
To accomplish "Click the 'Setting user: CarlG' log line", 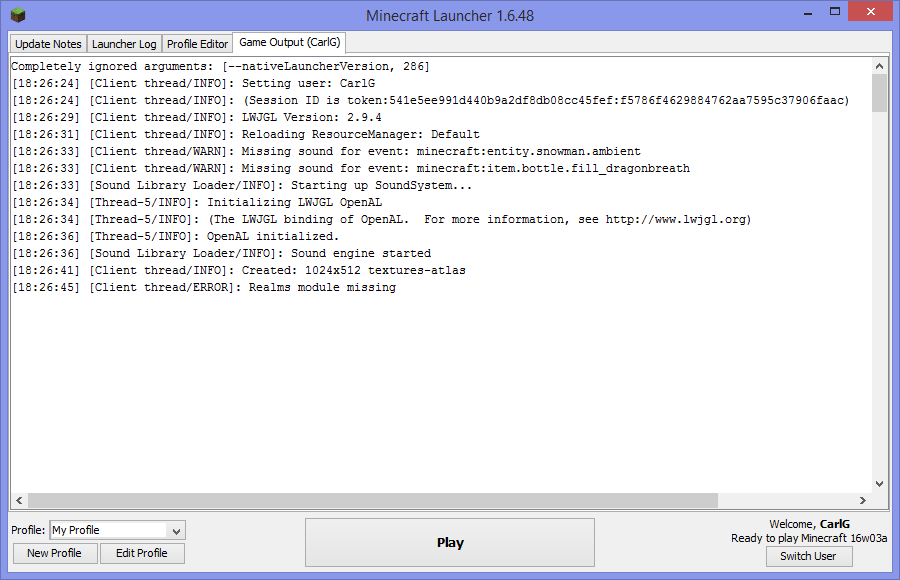I will click(193, 83).
